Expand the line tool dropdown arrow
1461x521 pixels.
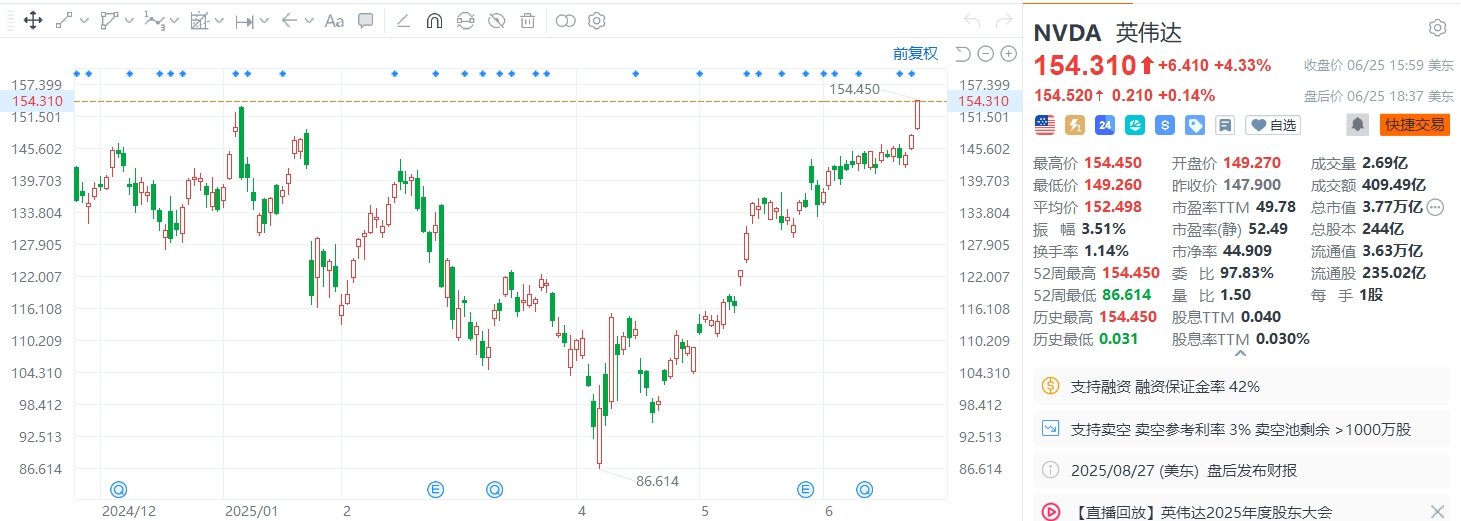click(x=83, y=20)
